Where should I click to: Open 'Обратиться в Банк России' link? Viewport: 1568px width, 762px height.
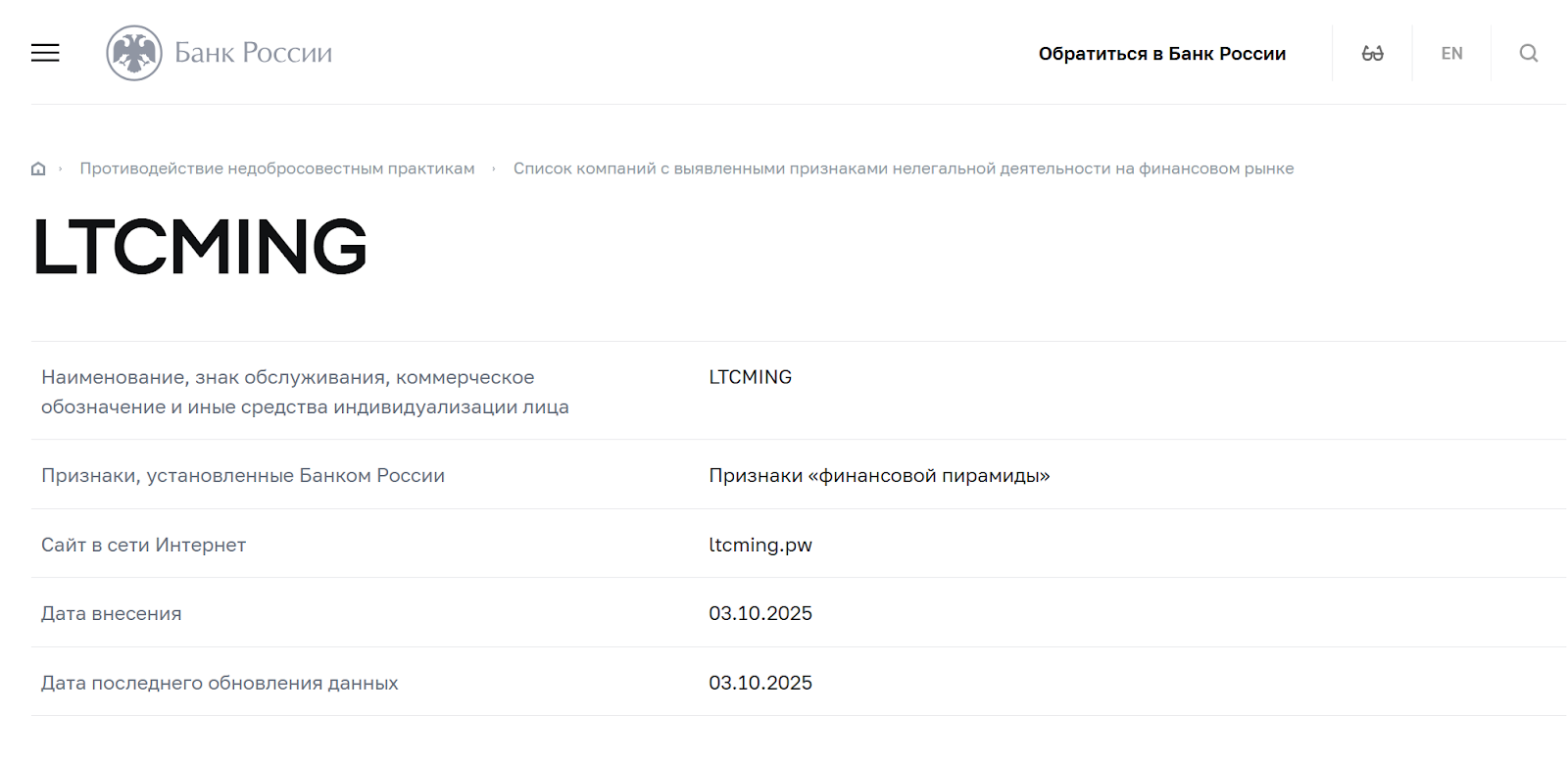pyautogui.click(x=1162, y=54)
